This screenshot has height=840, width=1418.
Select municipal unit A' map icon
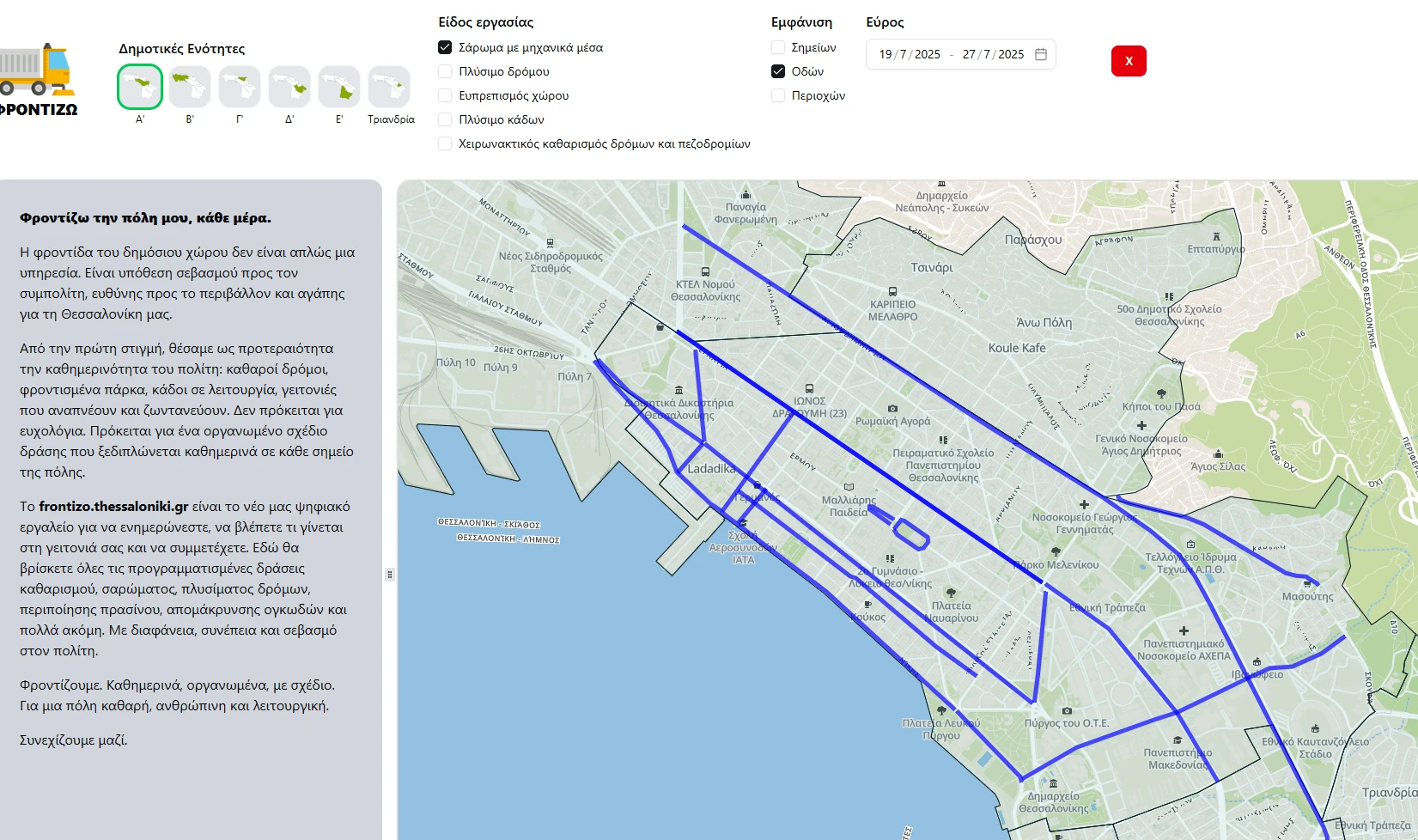[x=140, y=87]
